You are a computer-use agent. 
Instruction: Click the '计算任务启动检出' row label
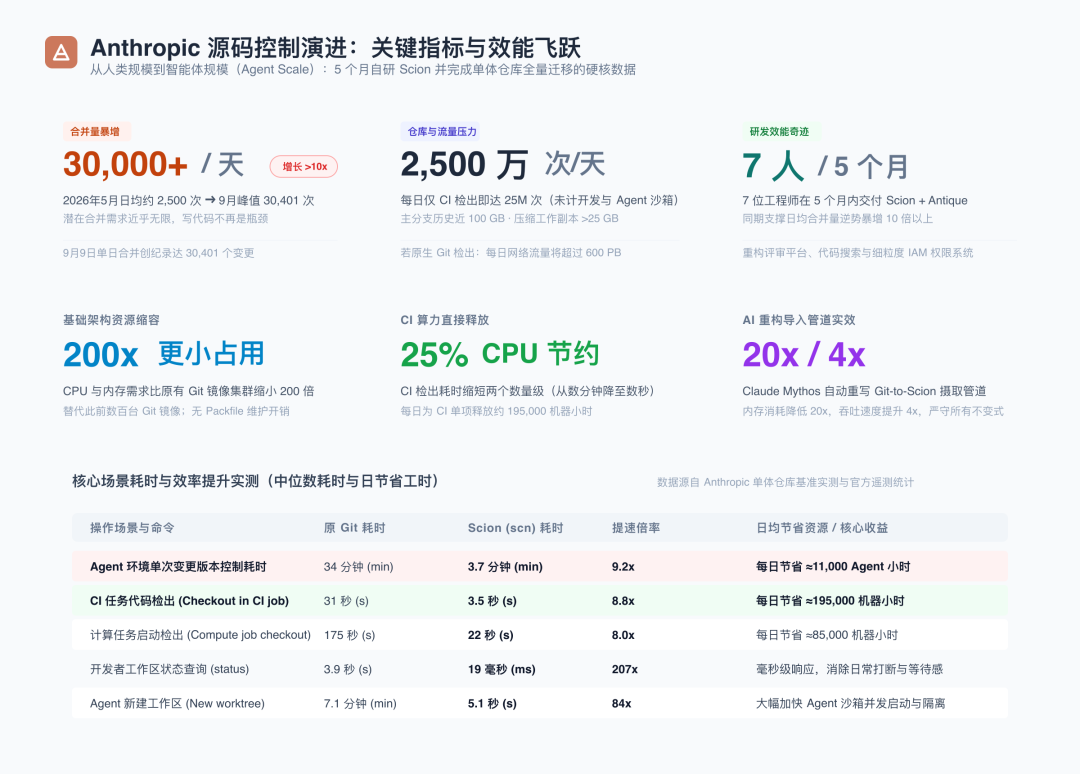pos(200,635)
